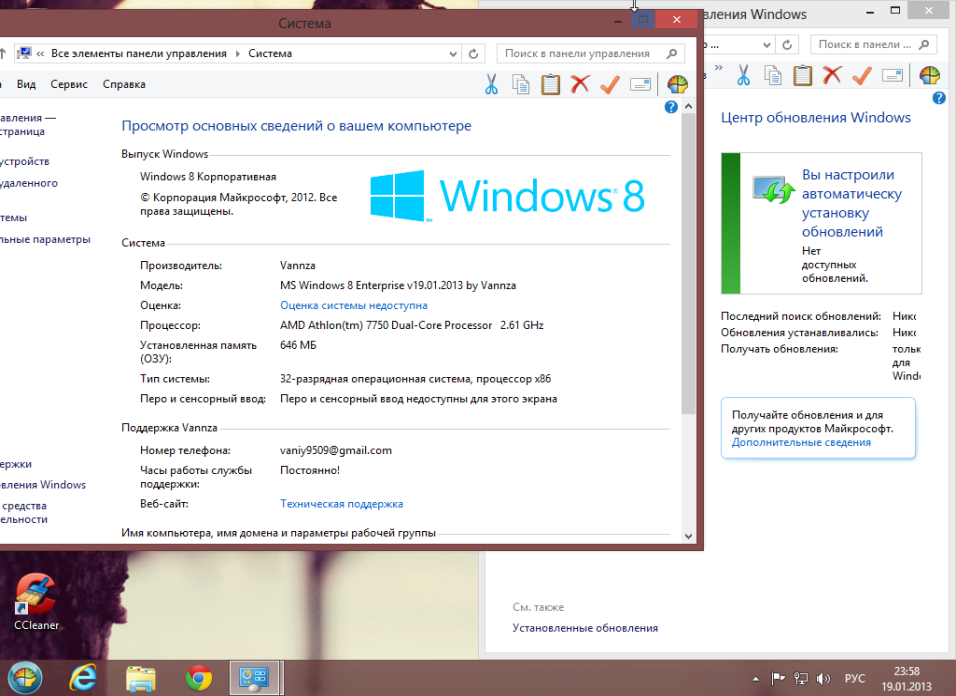Open File Explorer from taskbar
956x696 pixels.
pos(141,678)
